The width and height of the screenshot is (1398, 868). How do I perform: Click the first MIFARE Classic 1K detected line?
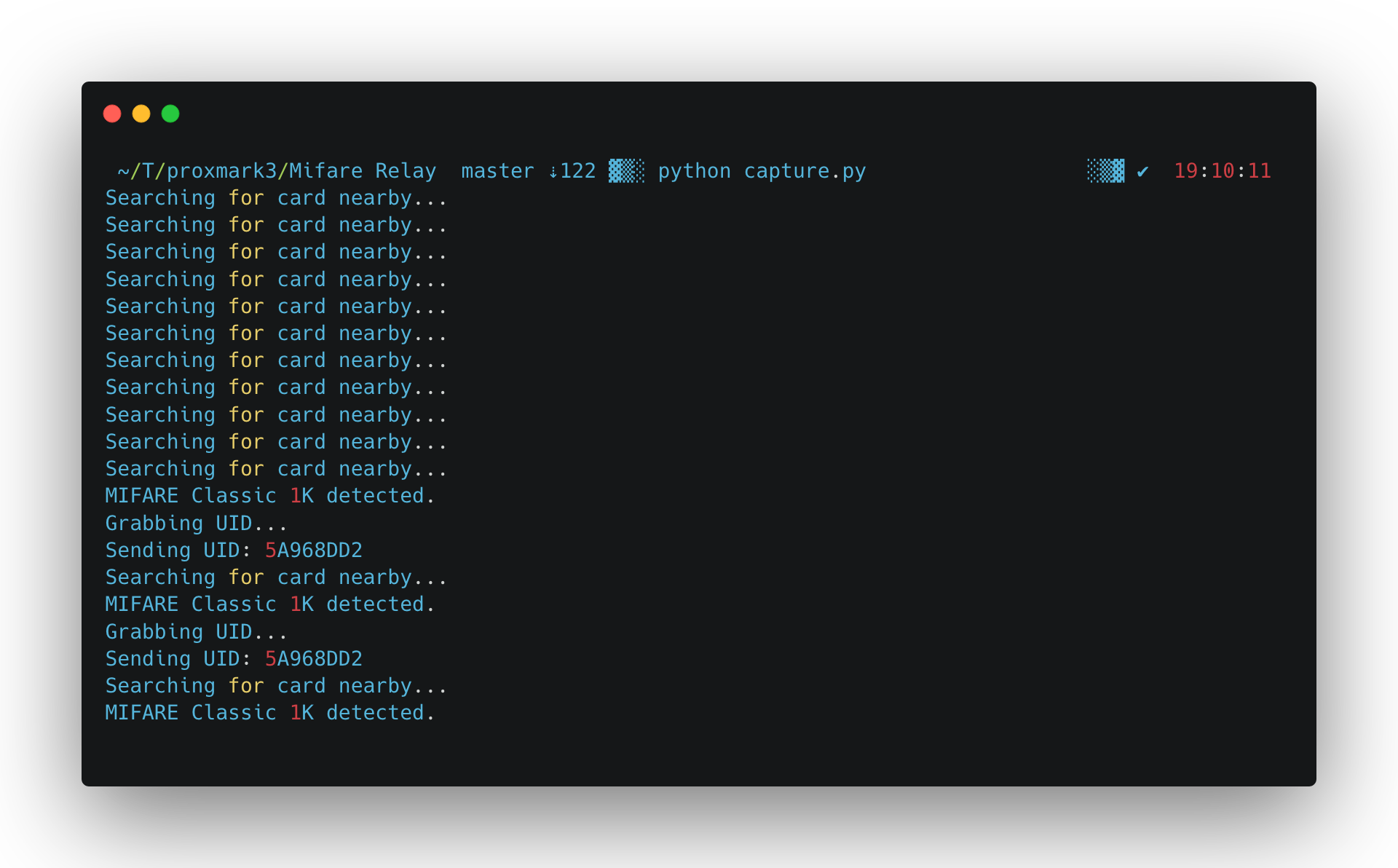269,496
